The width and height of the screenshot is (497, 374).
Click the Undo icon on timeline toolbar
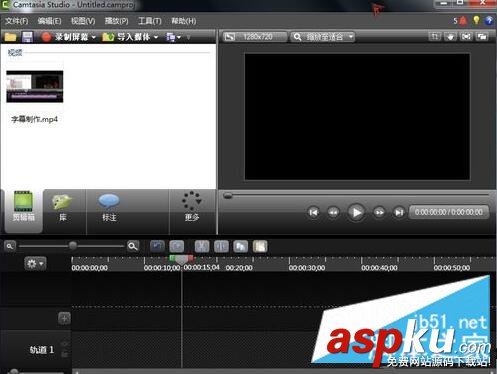(157, 247)
